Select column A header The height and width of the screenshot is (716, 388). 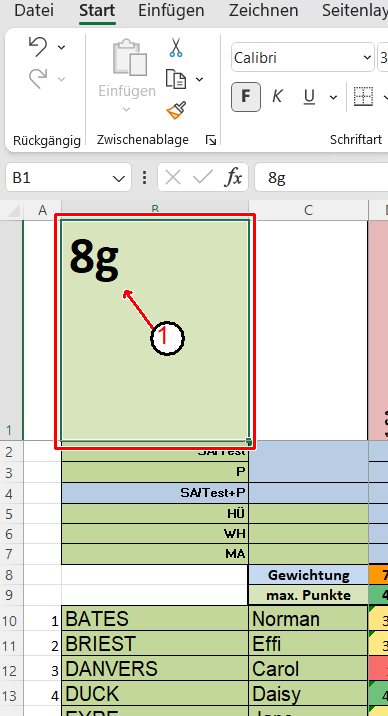[42, 210]
